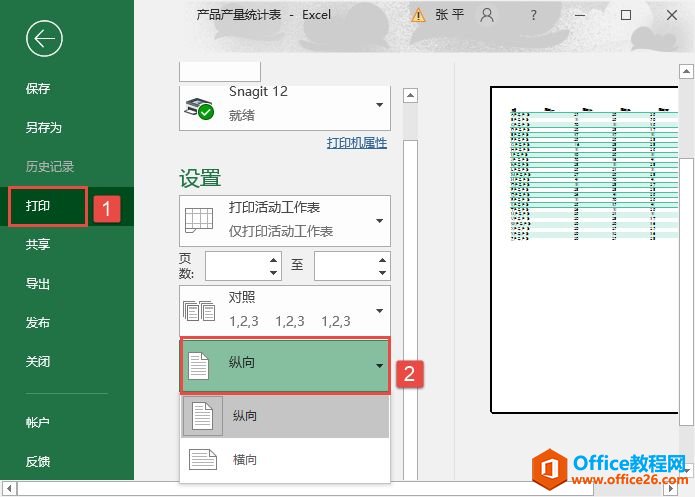The width and height of the screenshot is (695, 497).
Task: Open the 导出 sidebar item
Action: click(38, 284)
